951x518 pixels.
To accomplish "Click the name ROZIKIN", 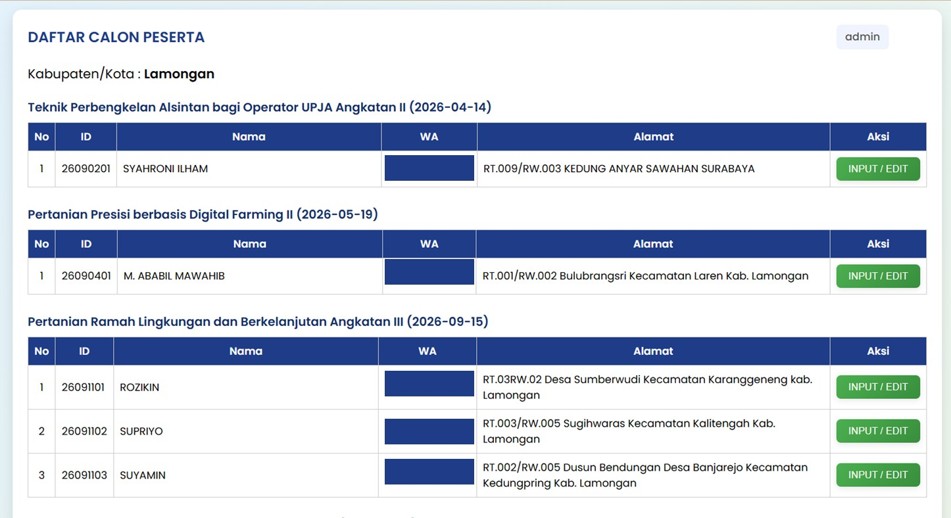I will point(139,387).
